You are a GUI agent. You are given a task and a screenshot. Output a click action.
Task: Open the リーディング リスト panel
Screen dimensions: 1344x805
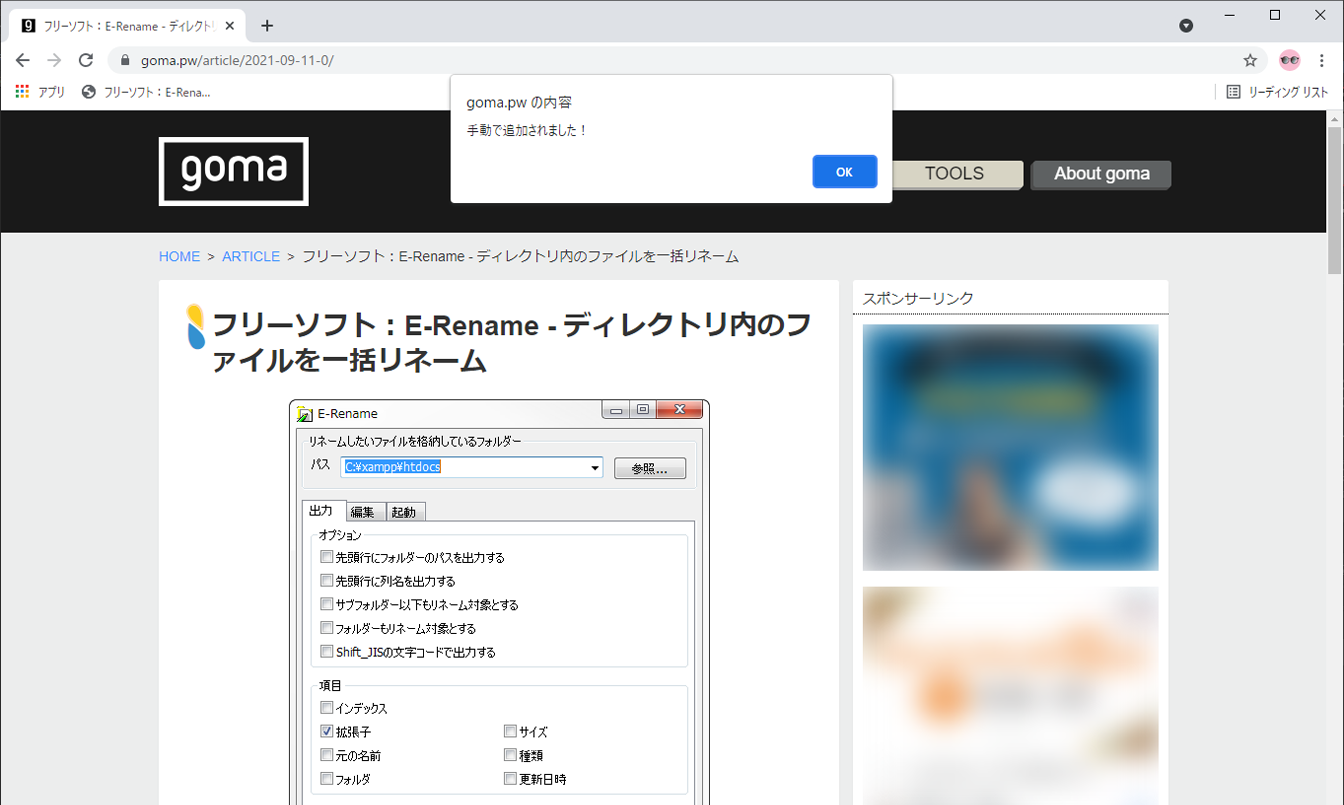[x=1277, y=92]
